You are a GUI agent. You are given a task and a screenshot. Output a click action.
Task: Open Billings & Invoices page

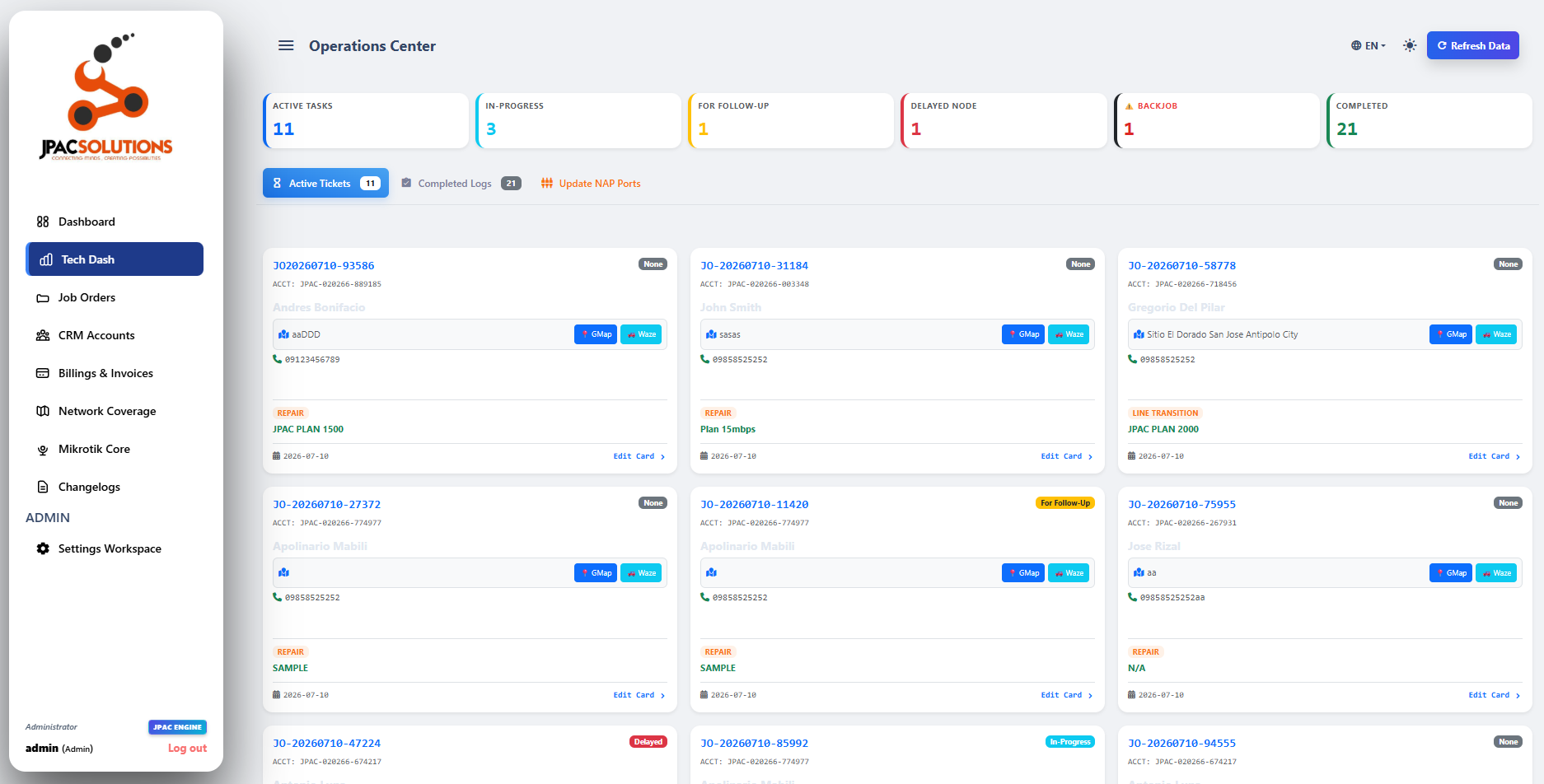point(115,373)
